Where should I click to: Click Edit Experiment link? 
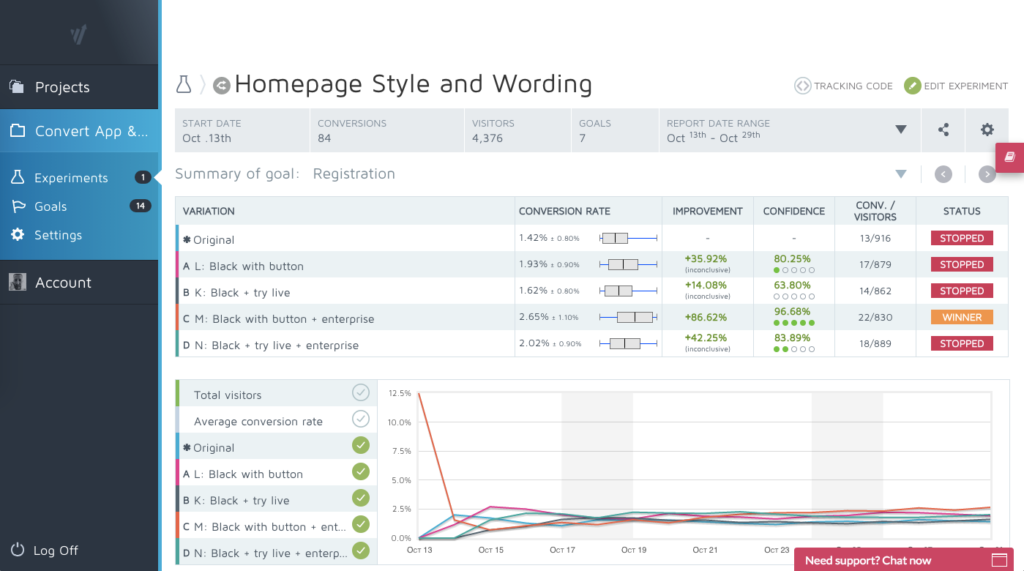point(956,86)
